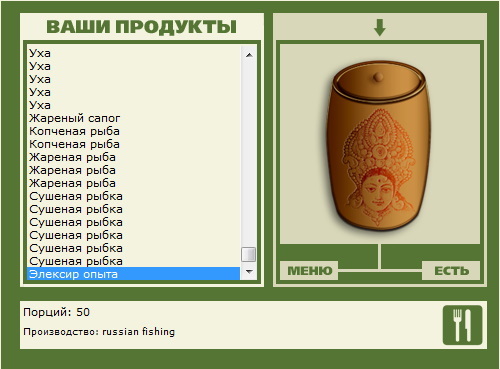The image size is (500, 369).
Task: Open the МЕНЮ button
Action: [309, 270]
